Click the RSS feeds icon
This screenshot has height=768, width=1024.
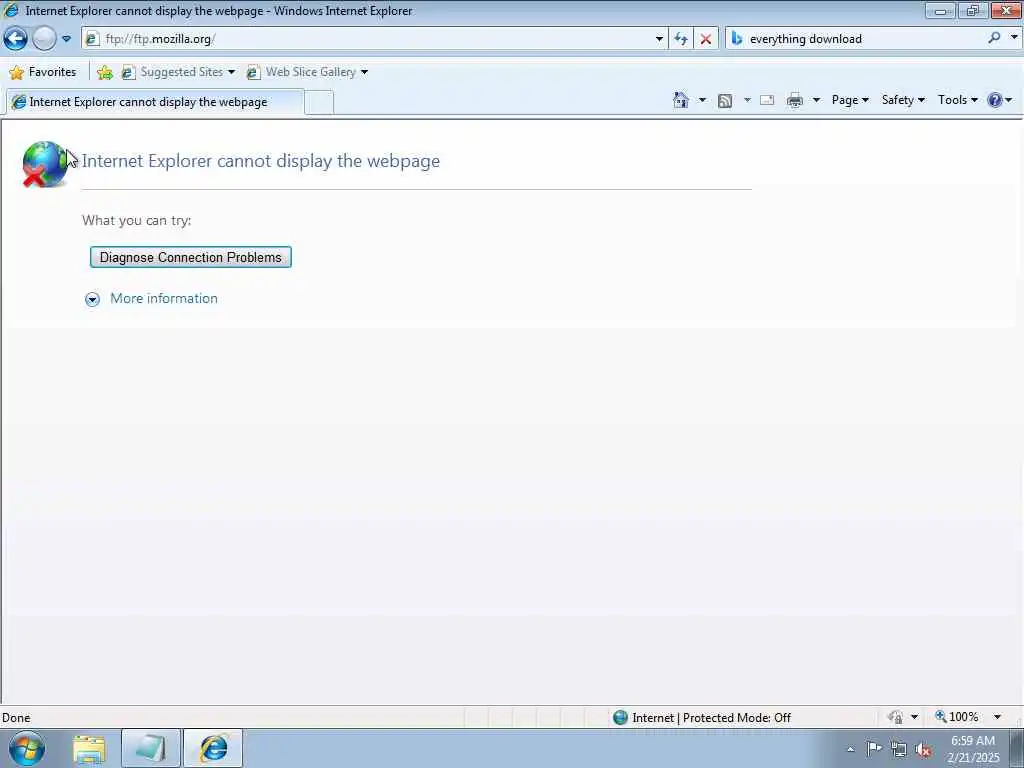pos(725,101)
